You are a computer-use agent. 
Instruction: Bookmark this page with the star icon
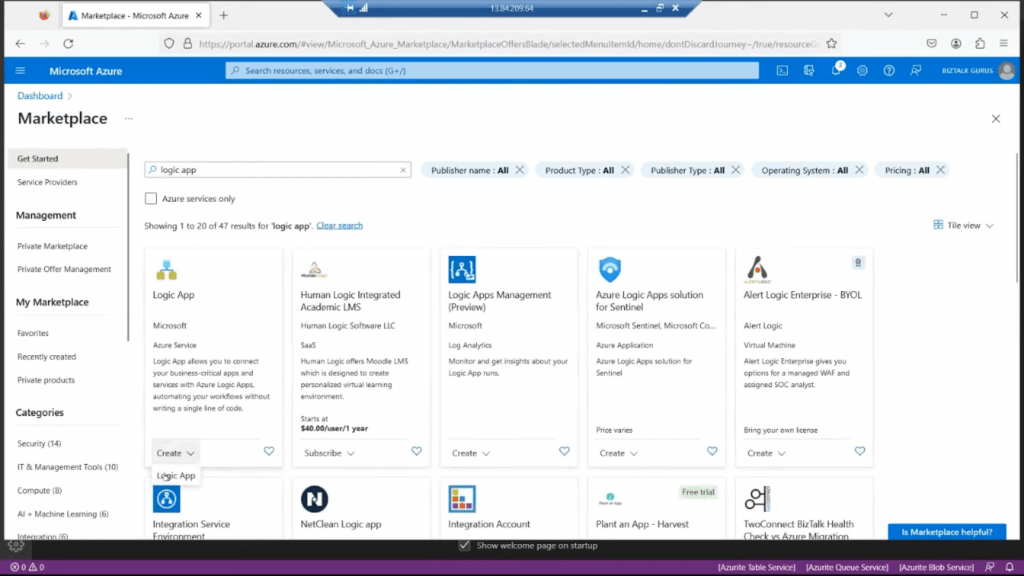(831, 44)
